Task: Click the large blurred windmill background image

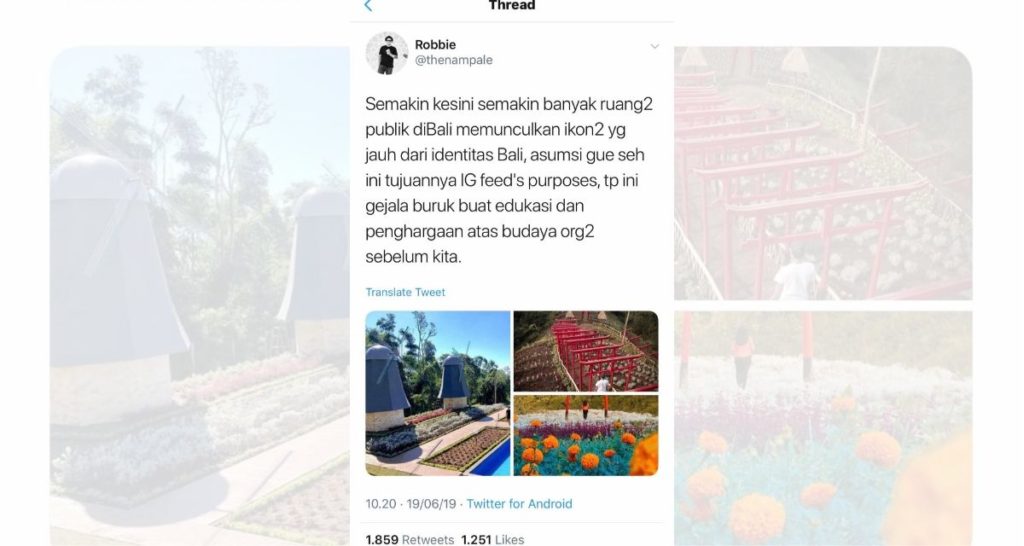Action: [200, 296]
